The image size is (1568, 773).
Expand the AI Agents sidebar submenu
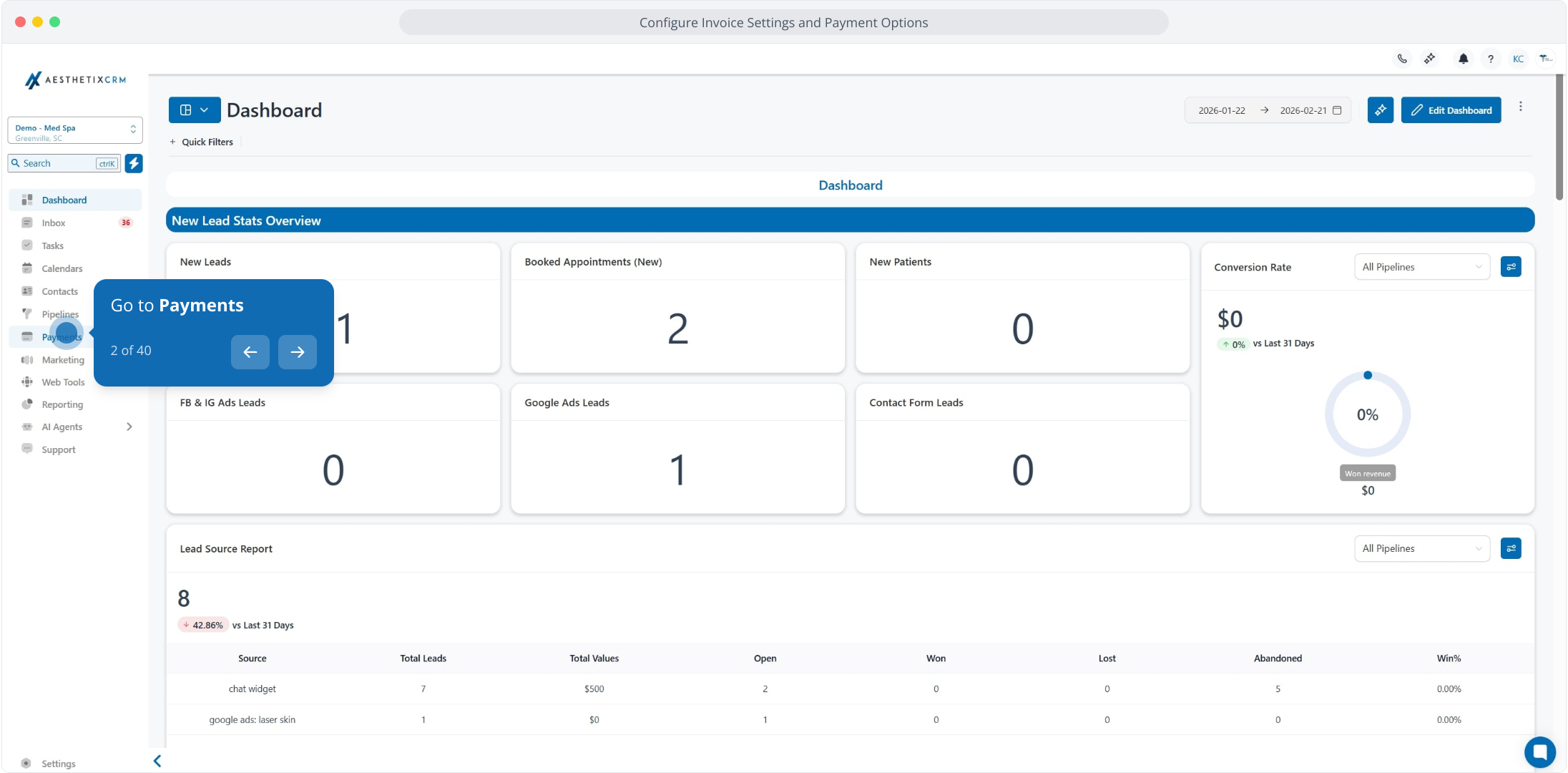(129, 427)
